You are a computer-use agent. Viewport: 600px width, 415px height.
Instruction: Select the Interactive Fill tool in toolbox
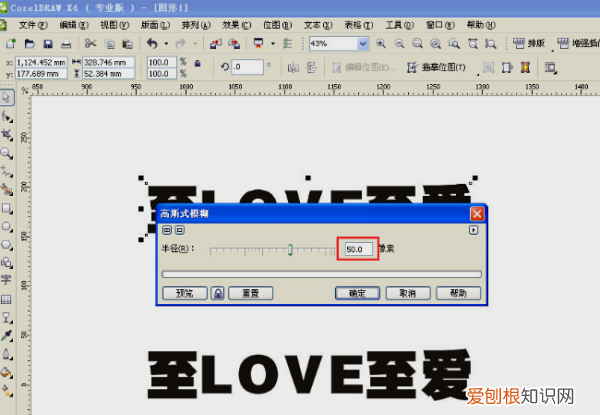[x=7, y=390]
